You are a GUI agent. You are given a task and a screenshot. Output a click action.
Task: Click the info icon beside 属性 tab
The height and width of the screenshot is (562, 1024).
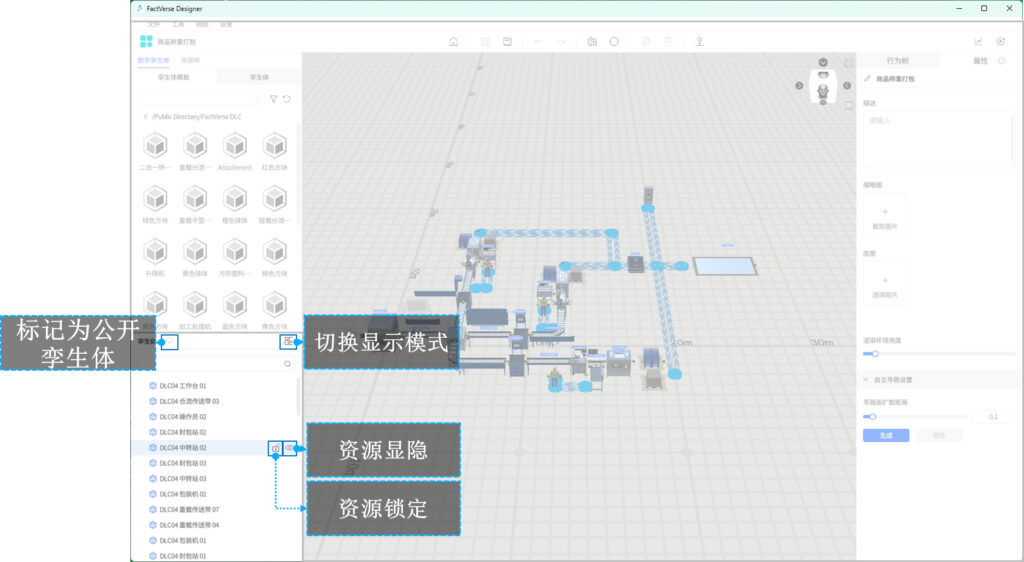[x=1002, y=61]
